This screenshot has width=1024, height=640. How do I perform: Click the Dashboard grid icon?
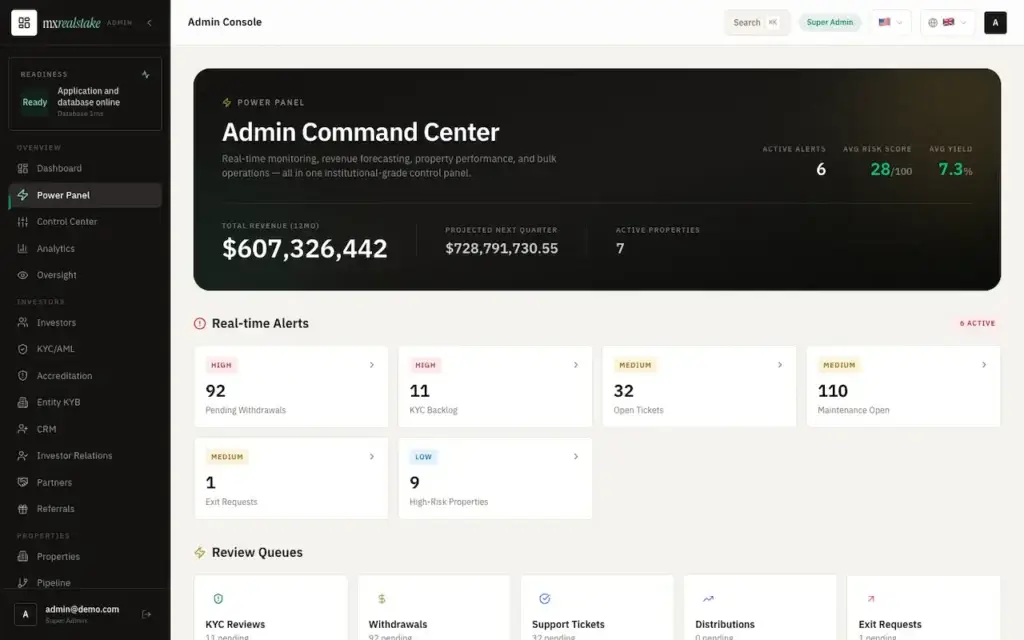tap(23, 168)
